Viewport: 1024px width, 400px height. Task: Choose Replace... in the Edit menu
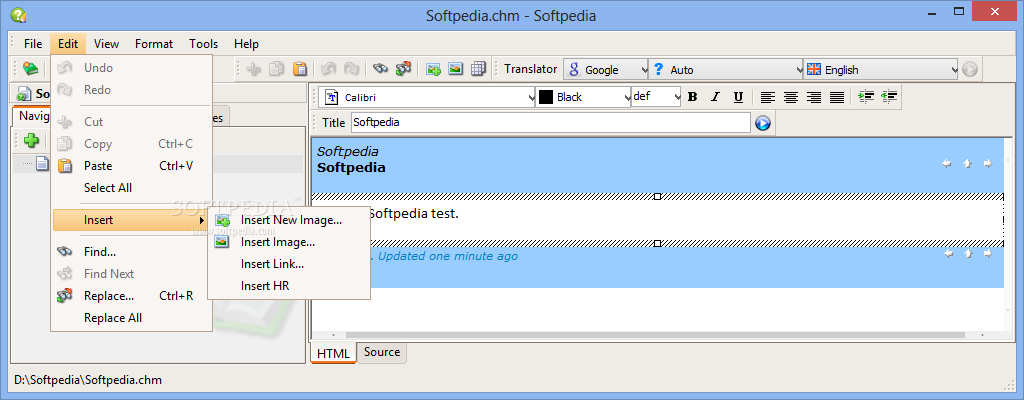(x=131, y=296)
